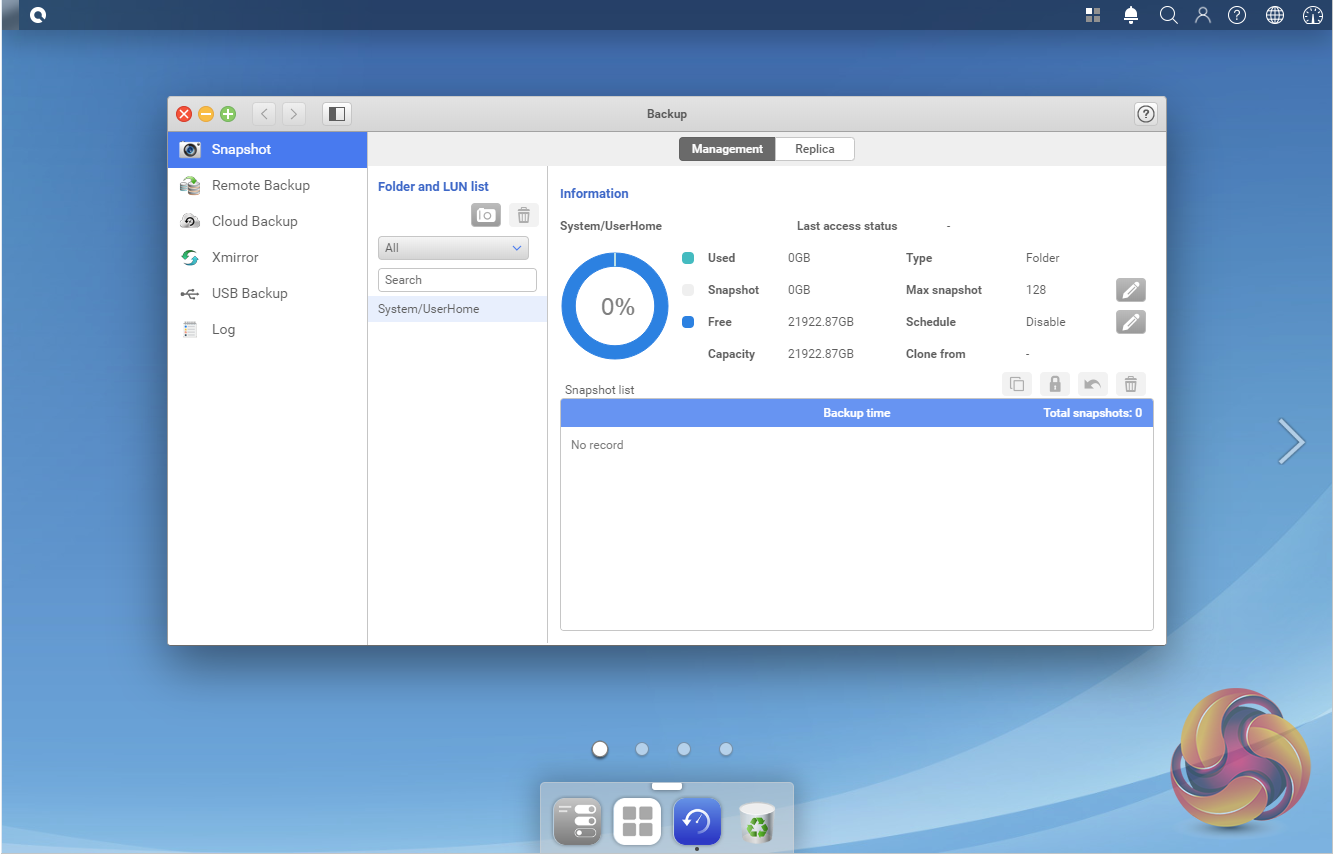The height and width of the screenshot is (854, 1334).
Task: Take a snapshot using the camera icon
Action: click(485, 215)
